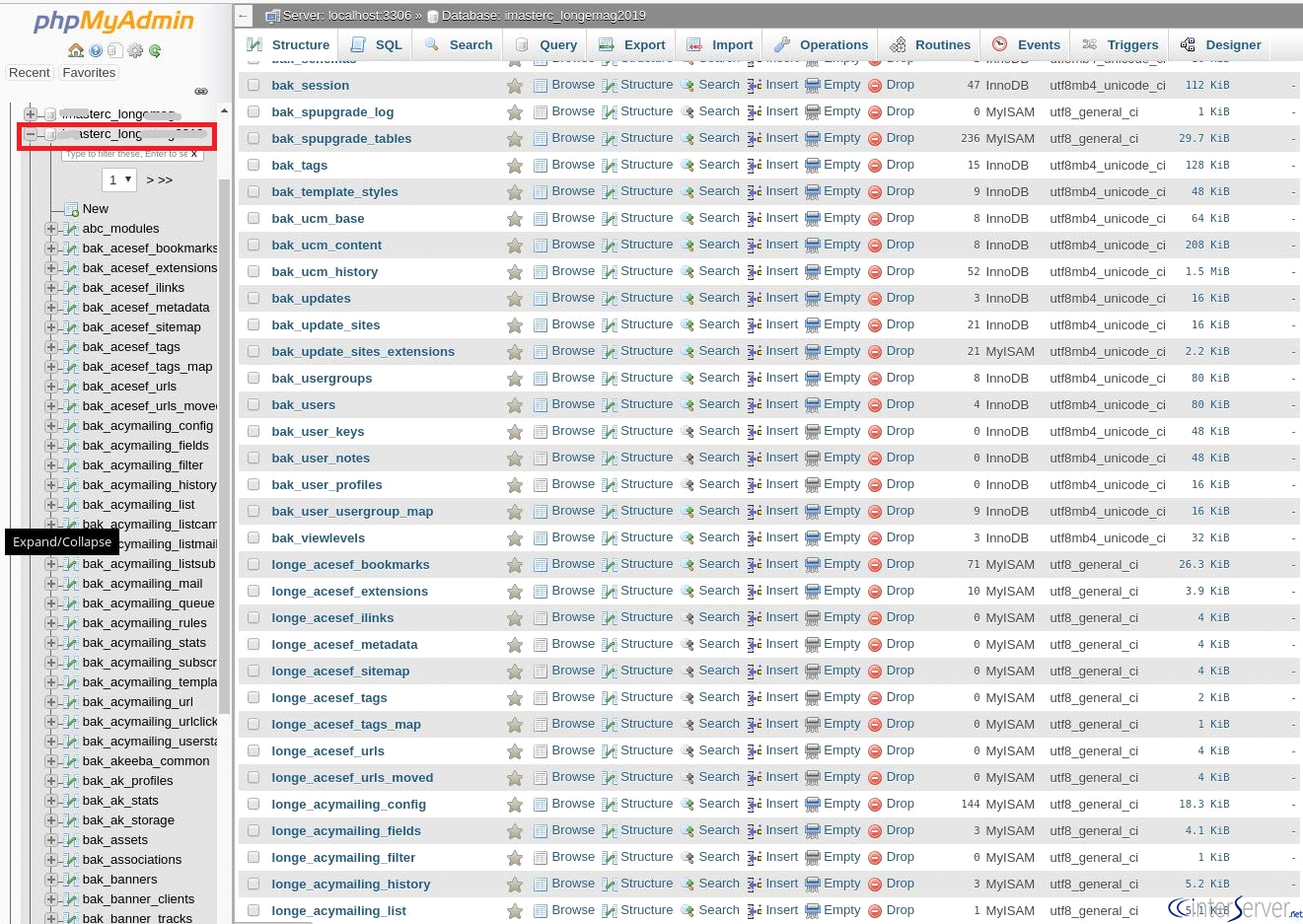
Task: Open the bak_template_styles table link
Action: 334,192
